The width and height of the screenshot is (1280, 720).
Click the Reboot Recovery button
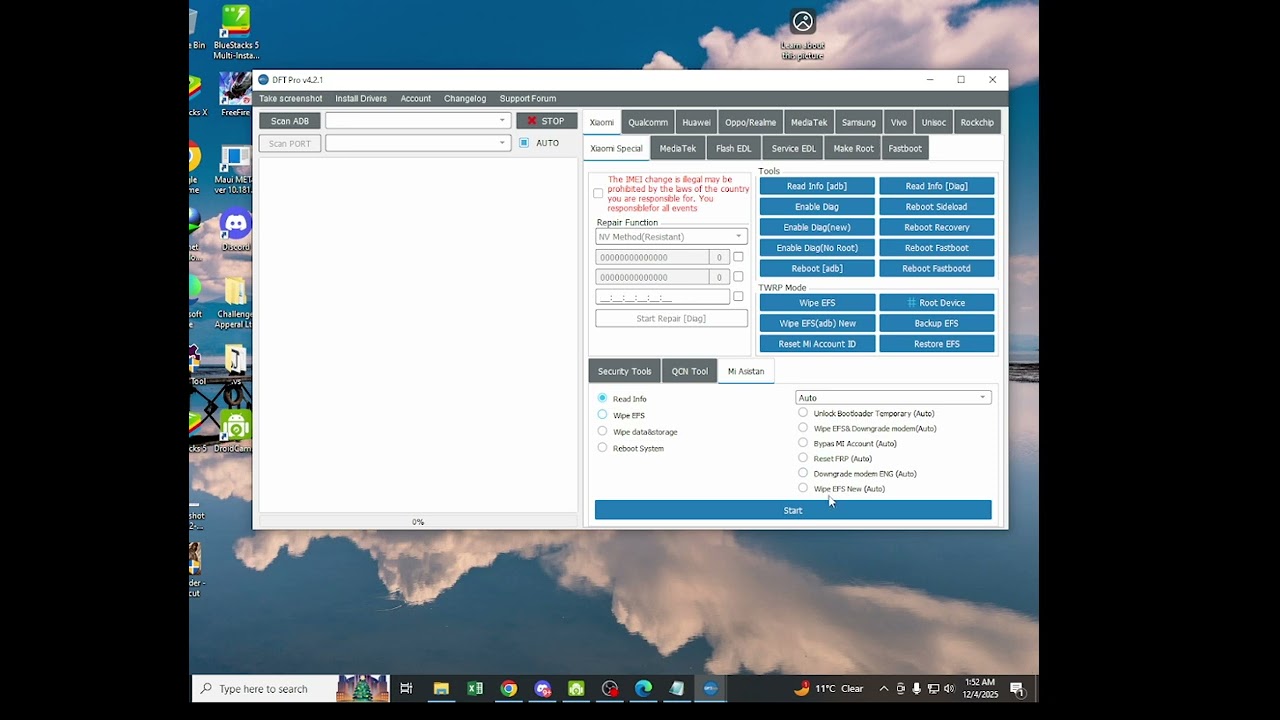[x=937, y=227]
